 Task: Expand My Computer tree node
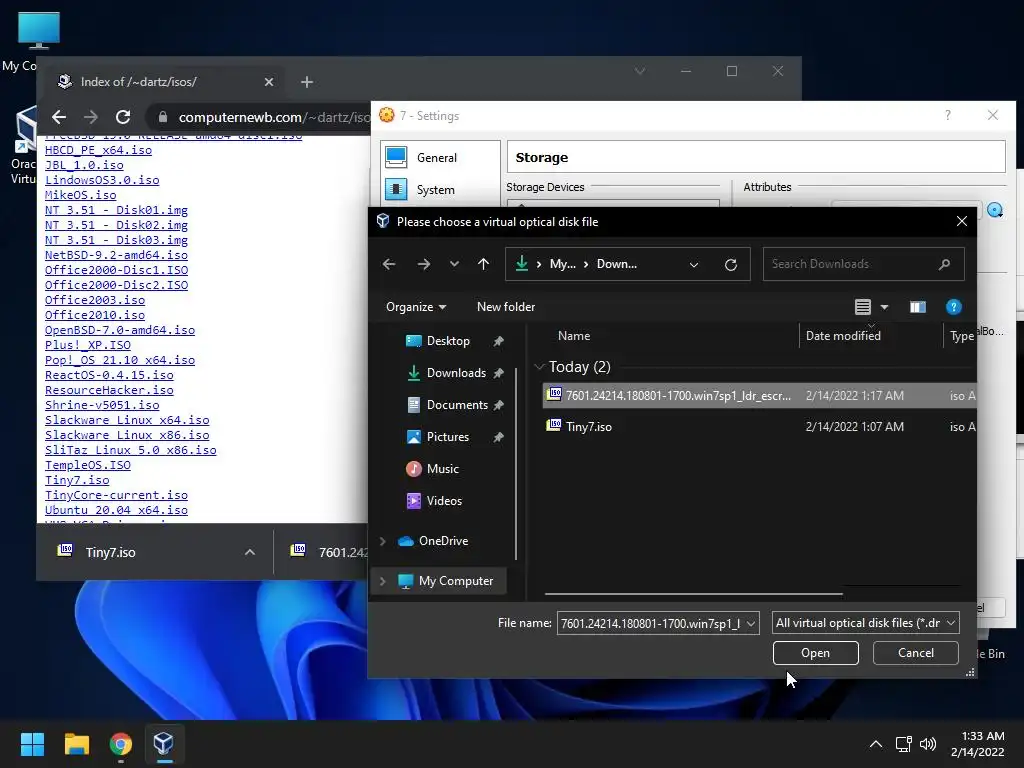(383, 581)
